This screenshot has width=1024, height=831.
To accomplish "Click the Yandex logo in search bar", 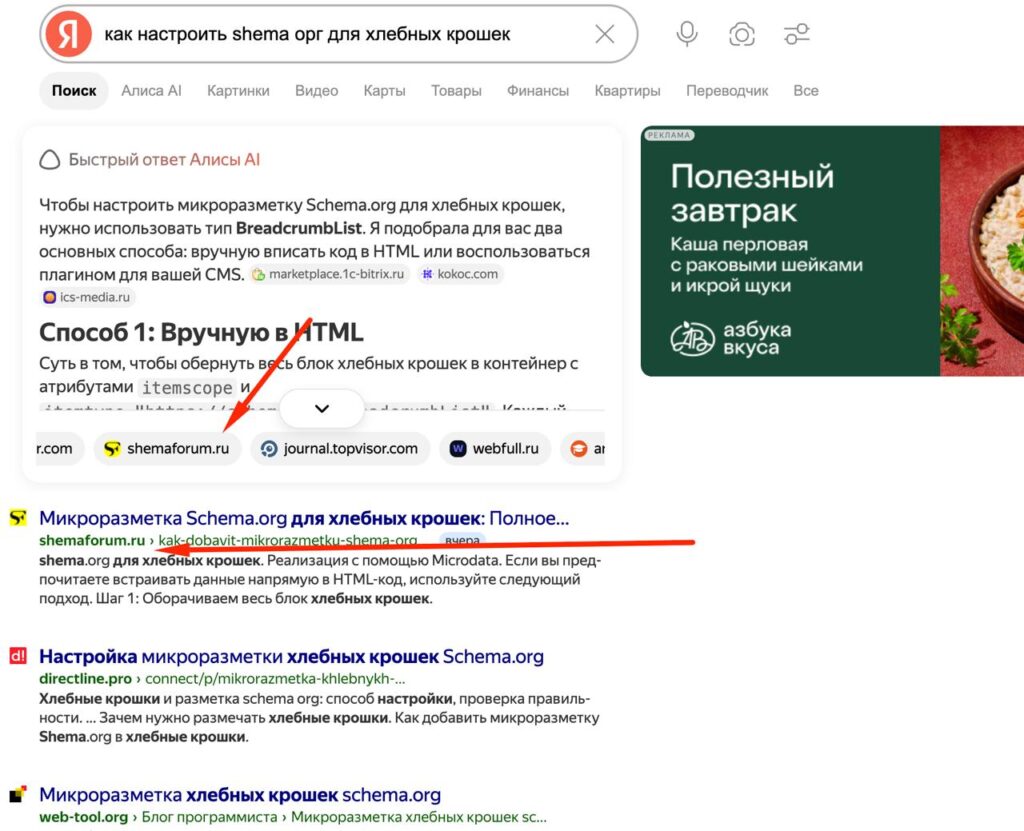I will [x=69, y=34].
